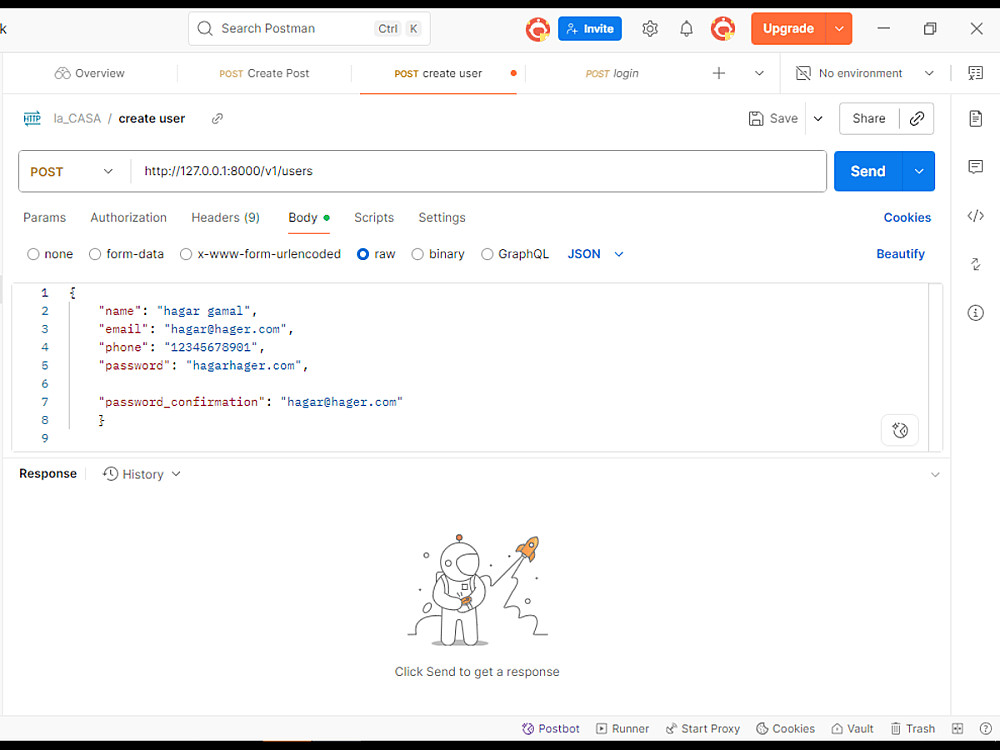The width and height of the screenshot is (1000, 750).
Task: Click the link icon next to Share
Action: point(916,119)
